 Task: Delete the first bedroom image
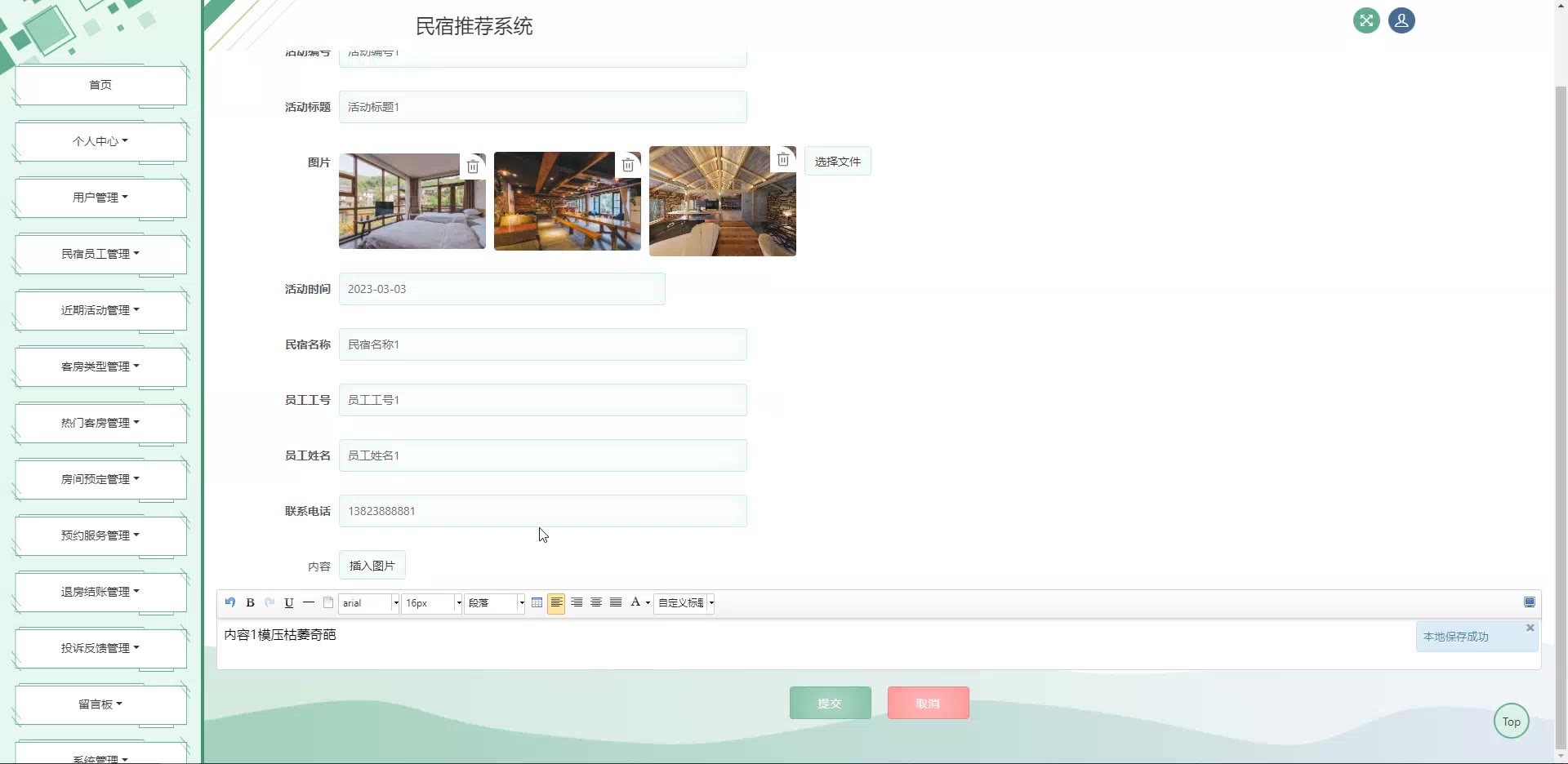coord(473,167)
